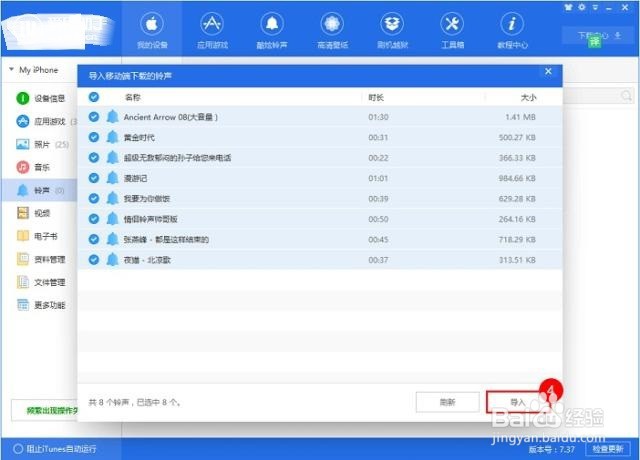Open 视频 video sidebar icon
Screen dimensions: 640x460
coord(23,213)
